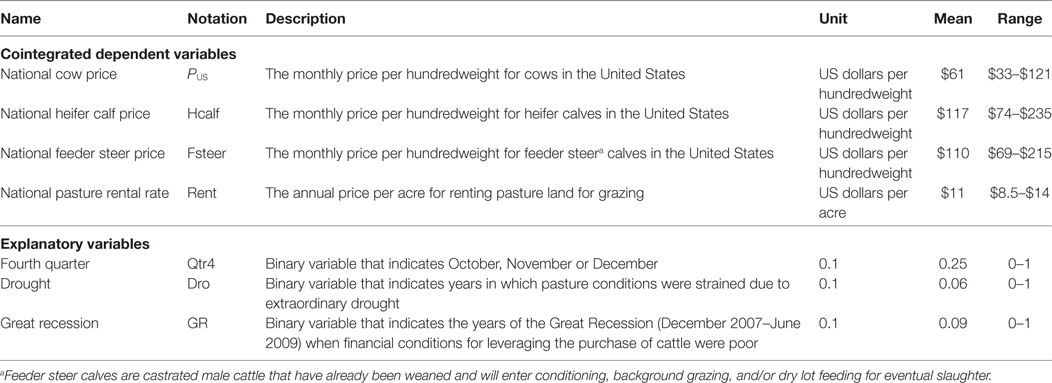Click the Name column header

[21, 19]
